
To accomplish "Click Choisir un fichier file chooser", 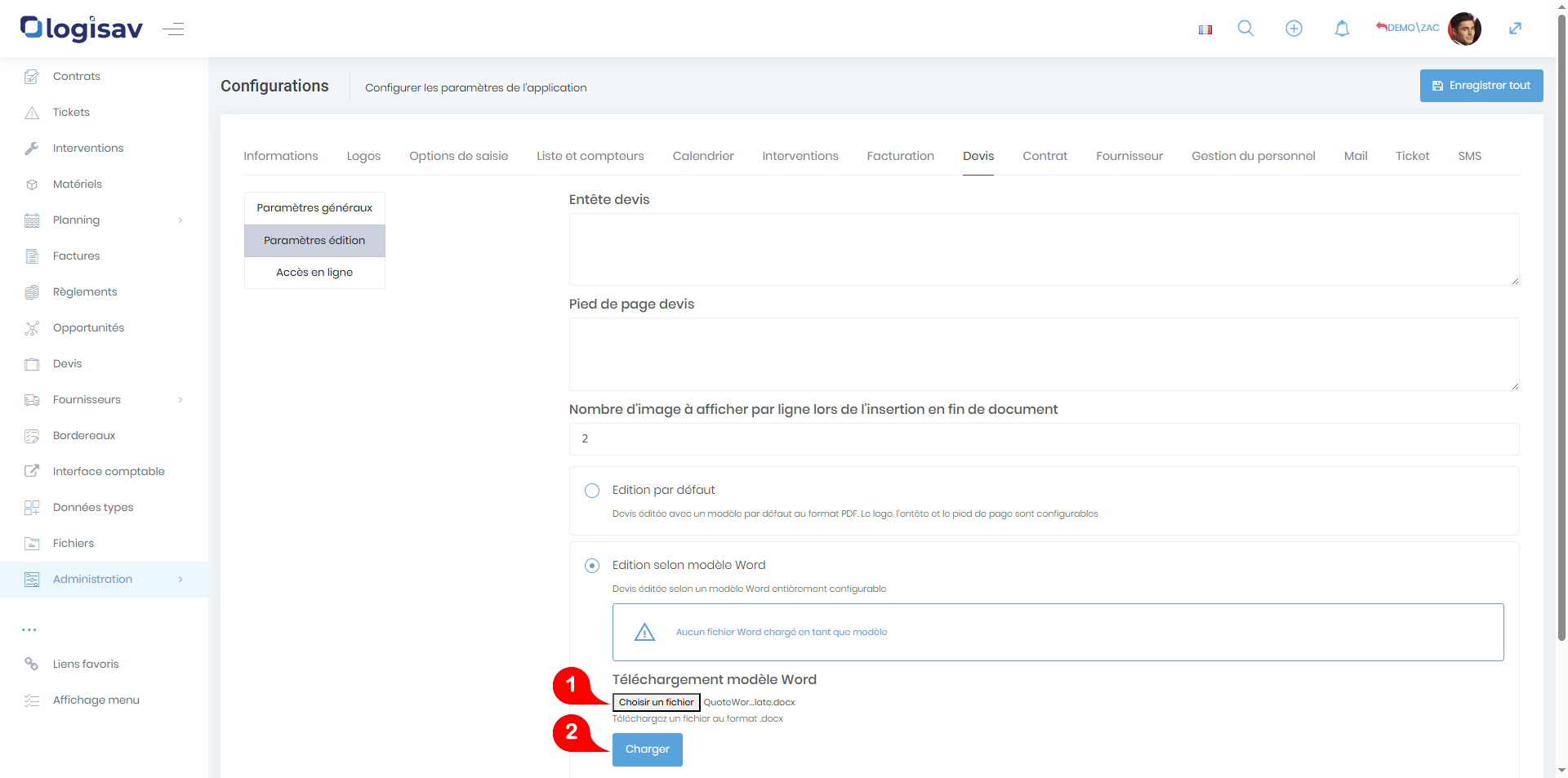I will point(656,702).
